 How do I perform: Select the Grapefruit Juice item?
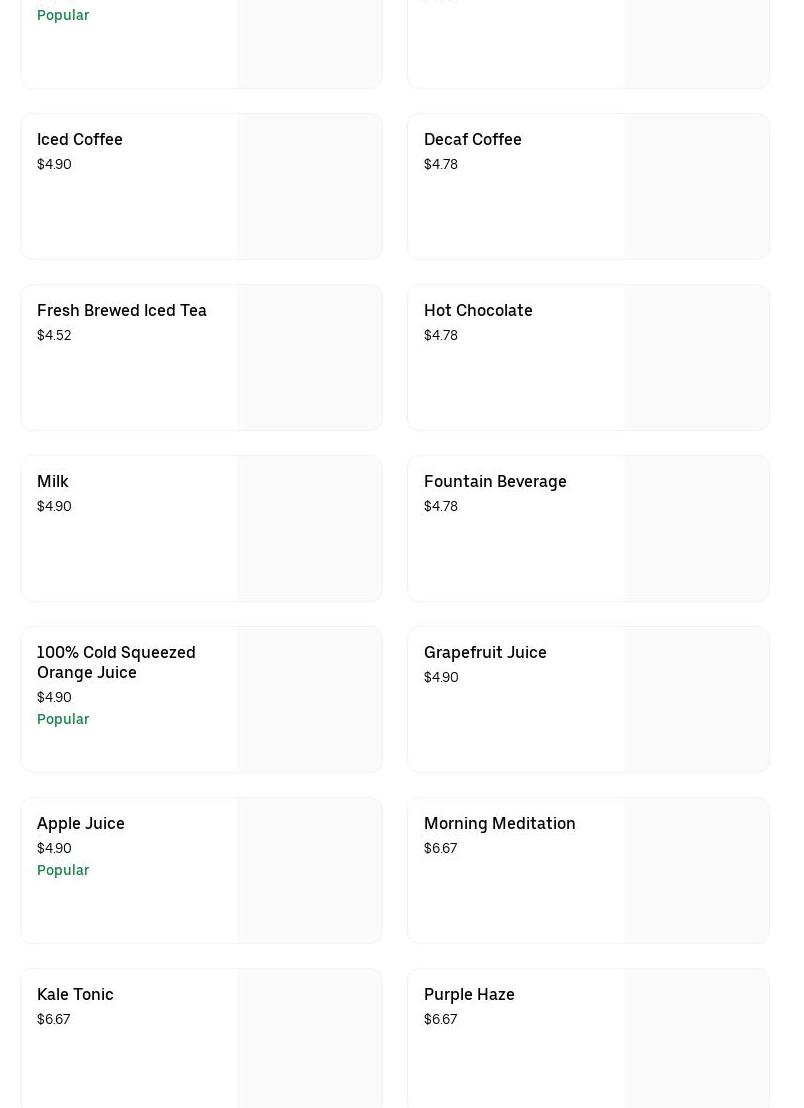485,653
